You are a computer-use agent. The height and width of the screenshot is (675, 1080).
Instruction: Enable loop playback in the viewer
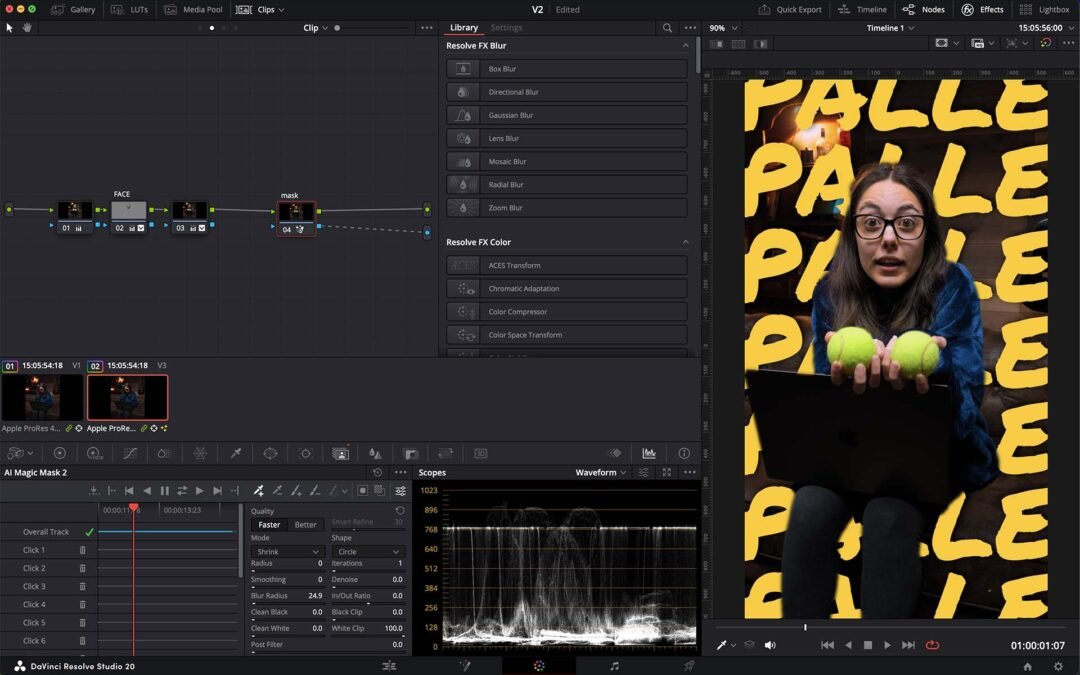(x=932, y=645)
